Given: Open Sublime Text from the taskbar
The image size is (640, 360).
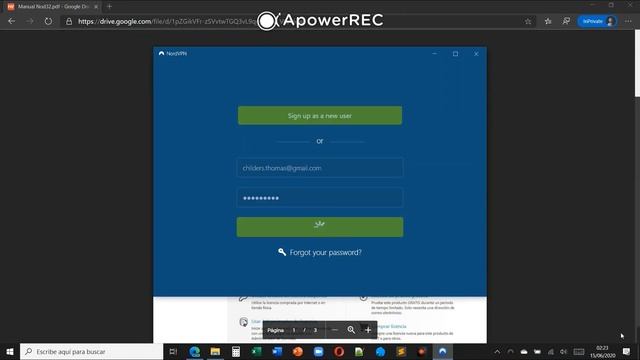Looking at the screenshot, I should pos(401,351).
